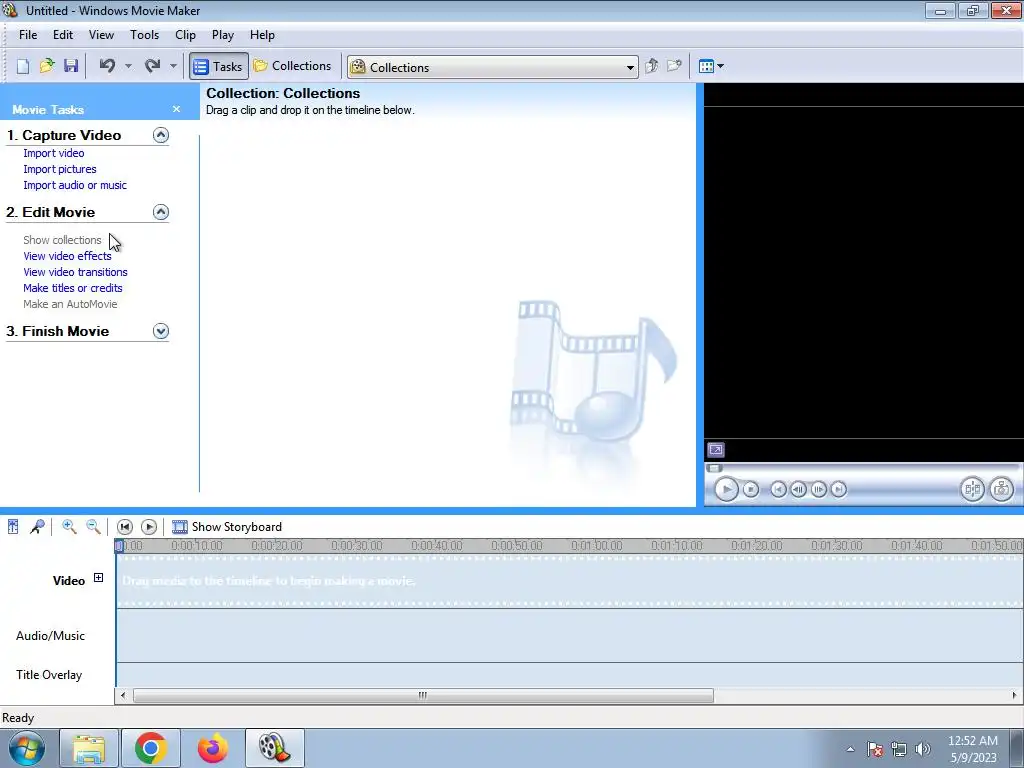Click the preview Play button

726,489
